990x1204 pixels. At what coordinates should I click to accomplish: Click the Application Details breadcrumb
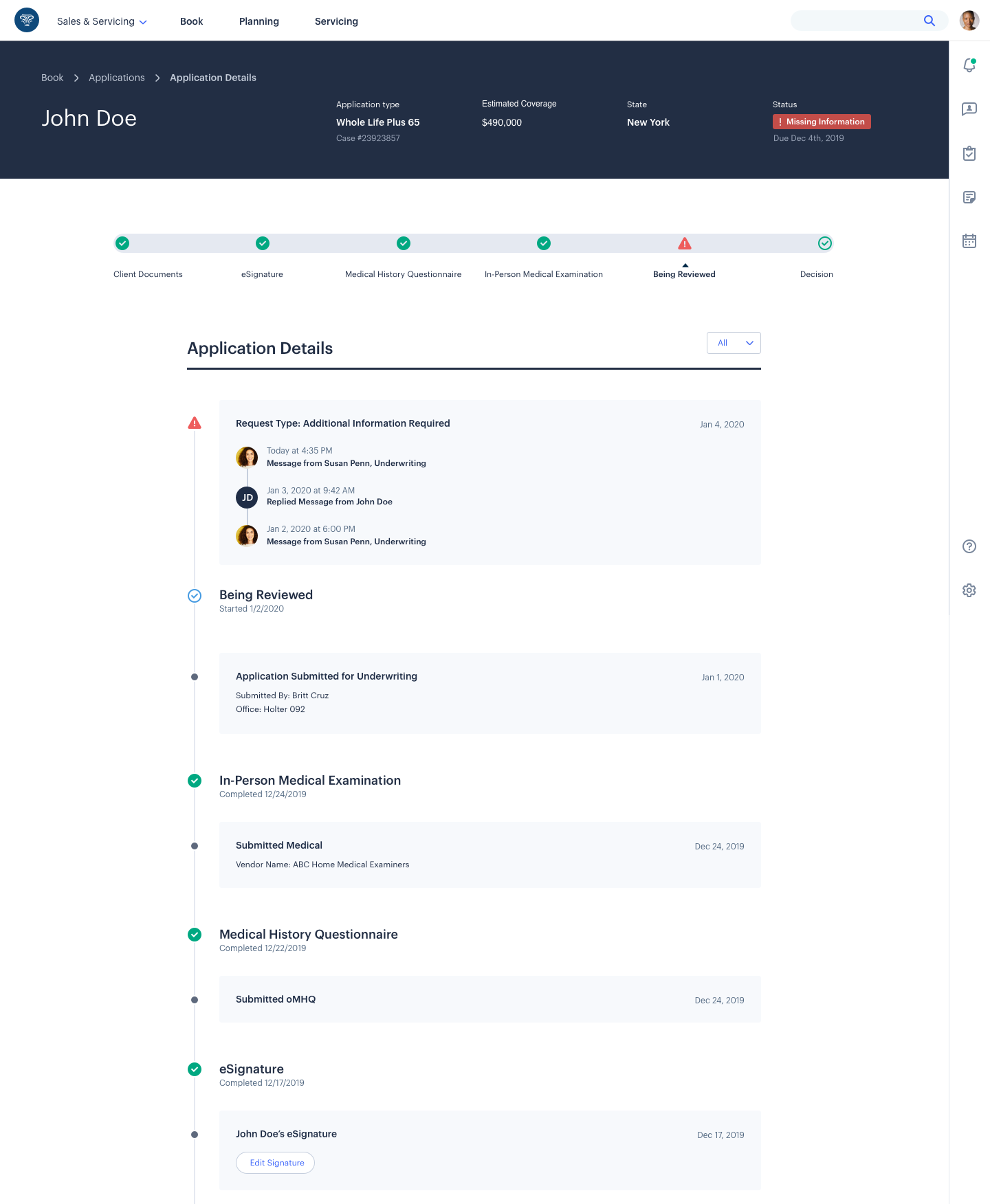[213, 78]
